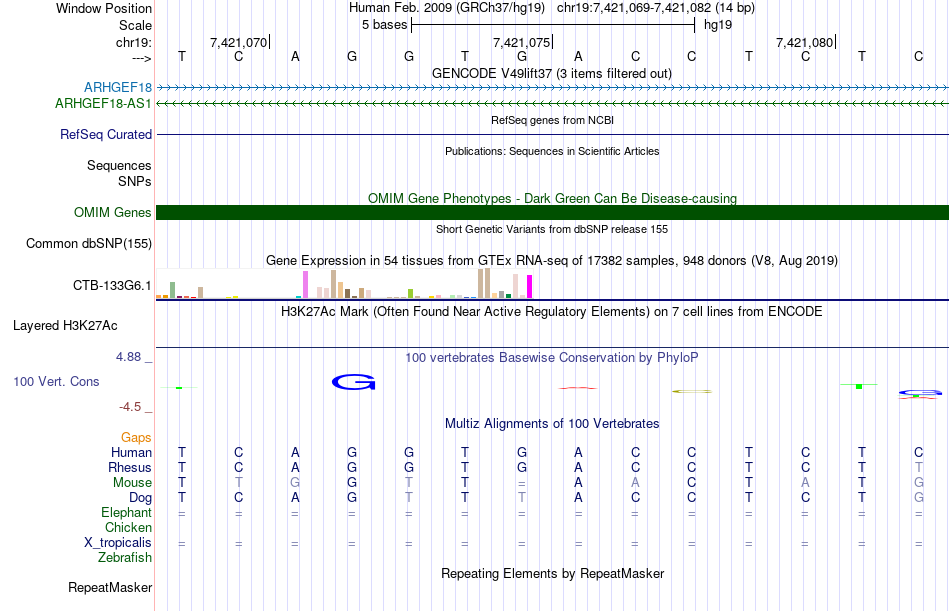Click the H3K27Ac Mark track title
The image size is (950, 611).
552,312
